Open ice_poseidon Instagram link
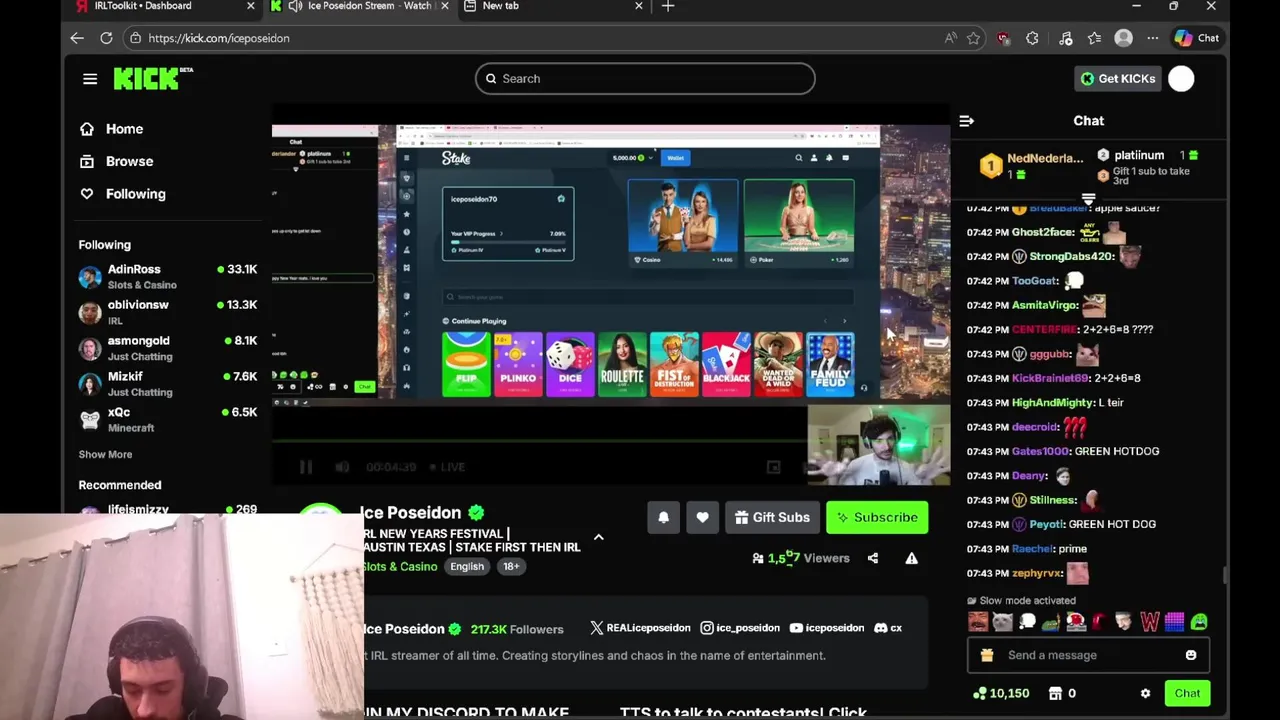 [x=740, y=628]
